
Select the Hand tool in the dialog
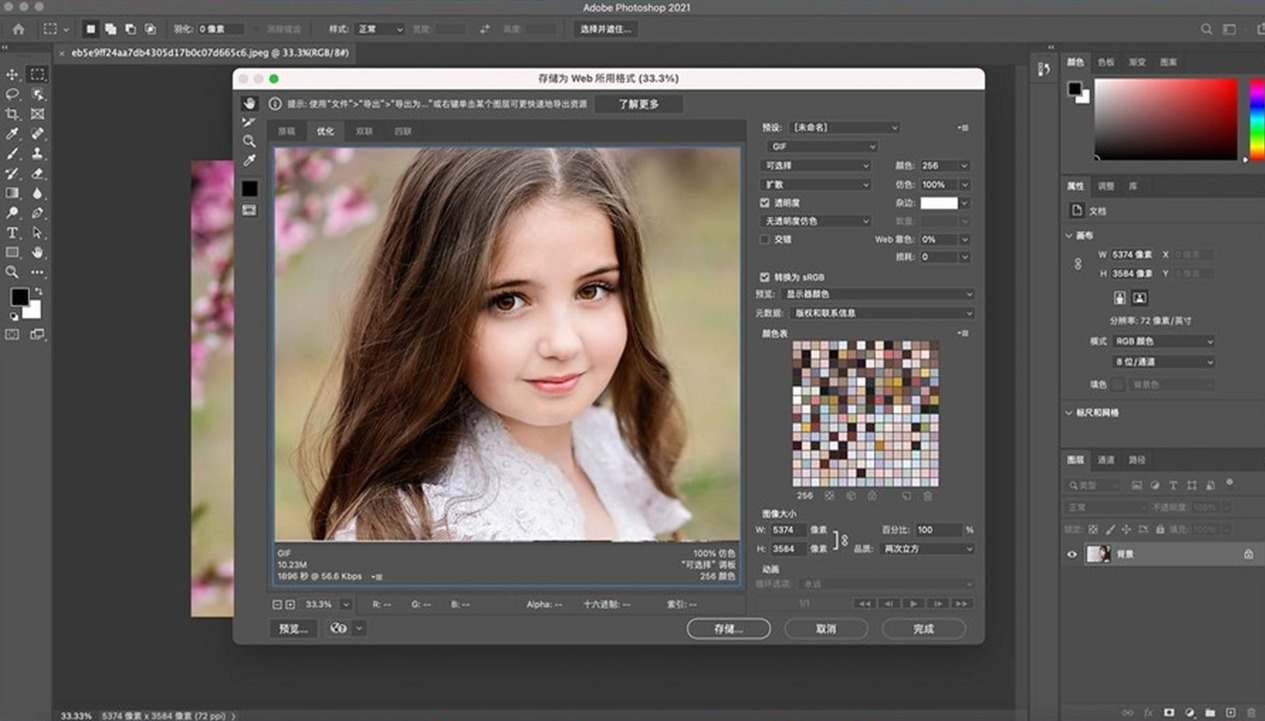pos(249,104)
